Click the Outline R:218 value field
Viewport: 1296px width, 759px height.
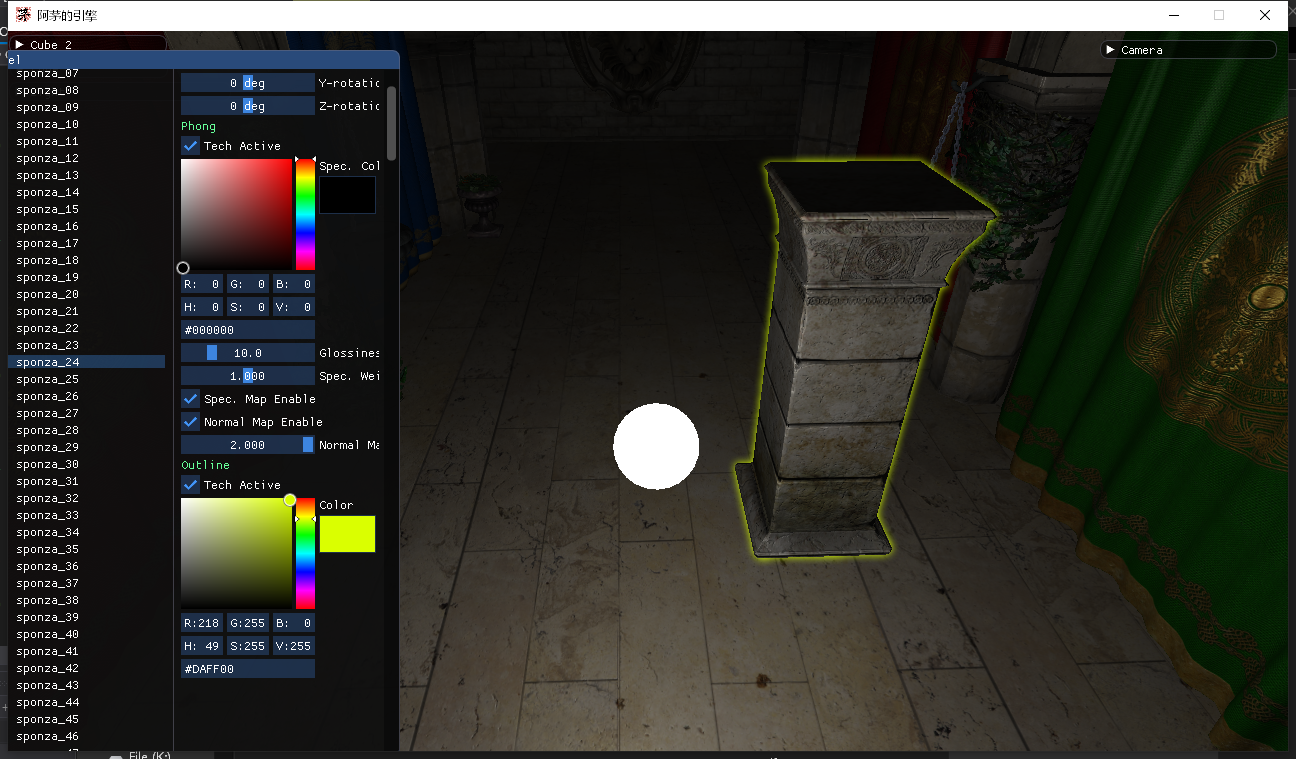pos(201,623)
